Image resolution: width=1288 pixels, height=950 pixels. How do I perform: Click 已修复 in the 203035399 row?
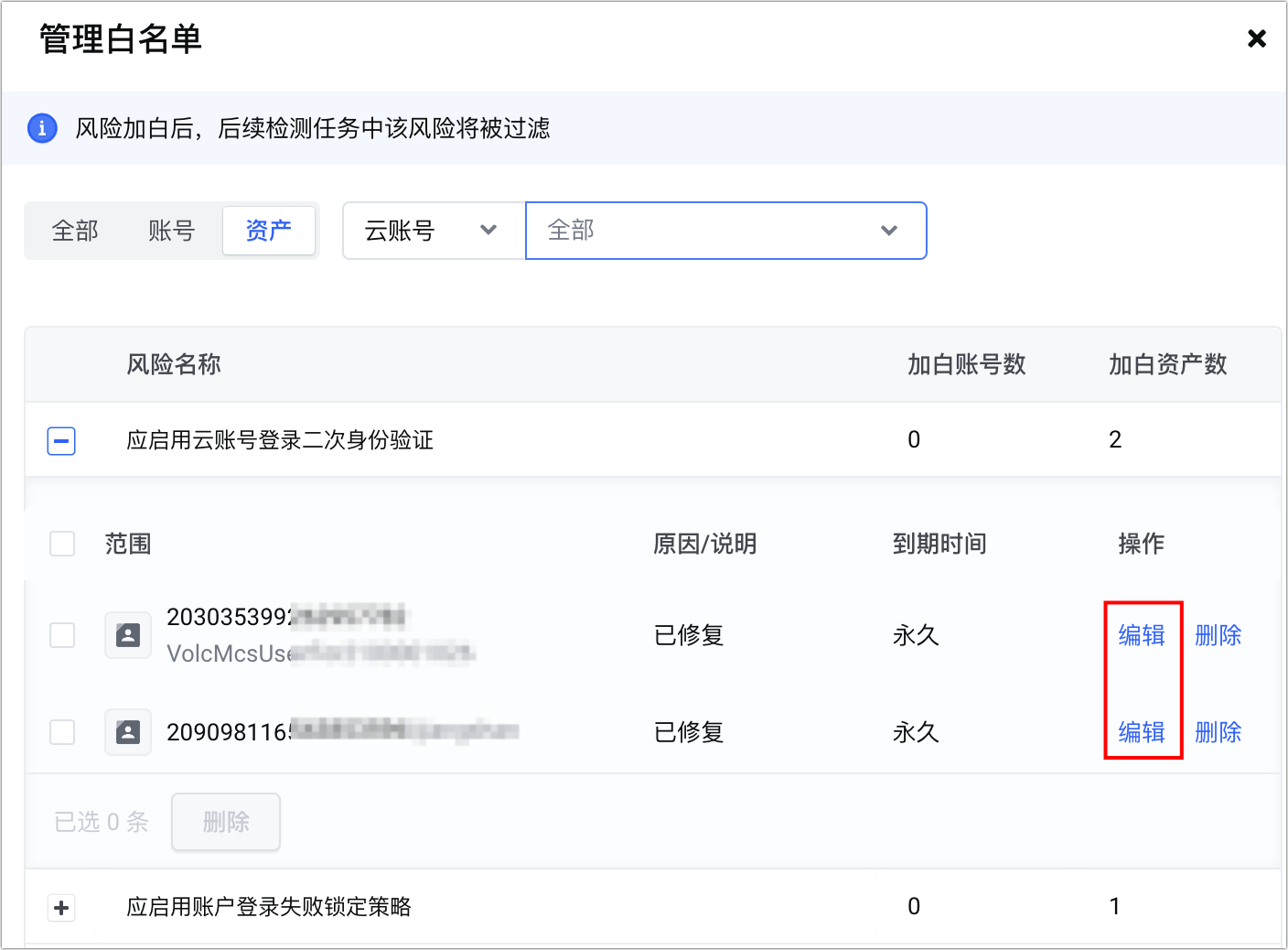point(689,635)
